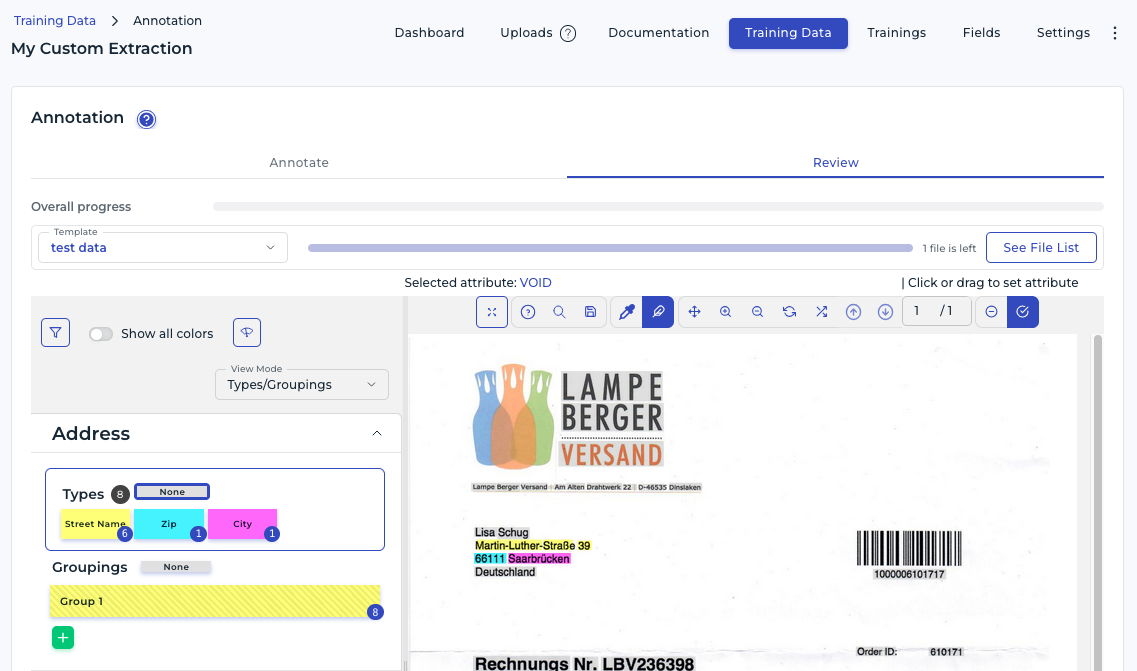Click the Rechnungs Nr. LBV236398 heading
This screenshot has height=671, width=1137.
click(x=584, y=663)
